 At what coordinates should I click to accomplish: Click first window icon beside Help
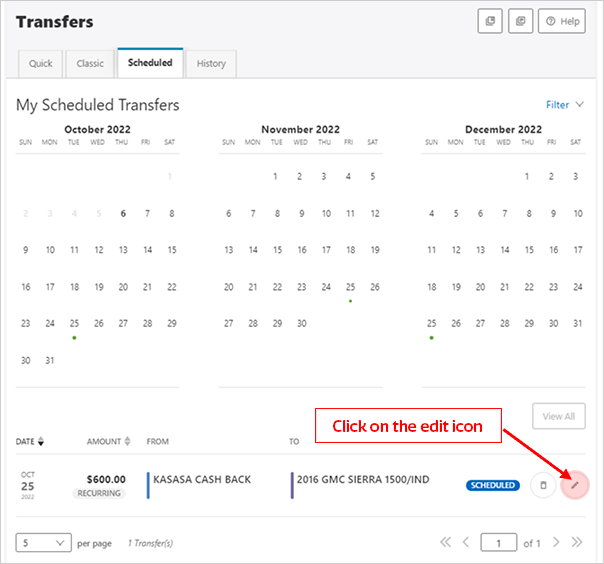(490, 21)
